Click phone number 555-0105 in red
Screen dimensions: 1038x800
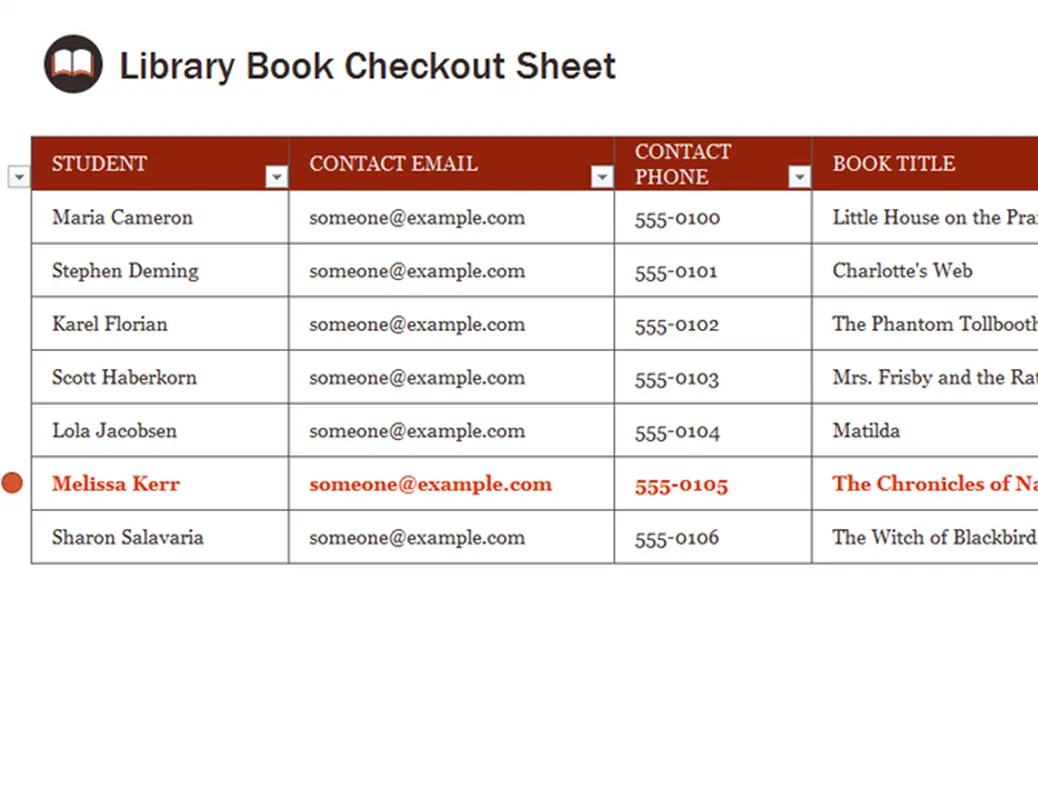(x=681, y=485)
